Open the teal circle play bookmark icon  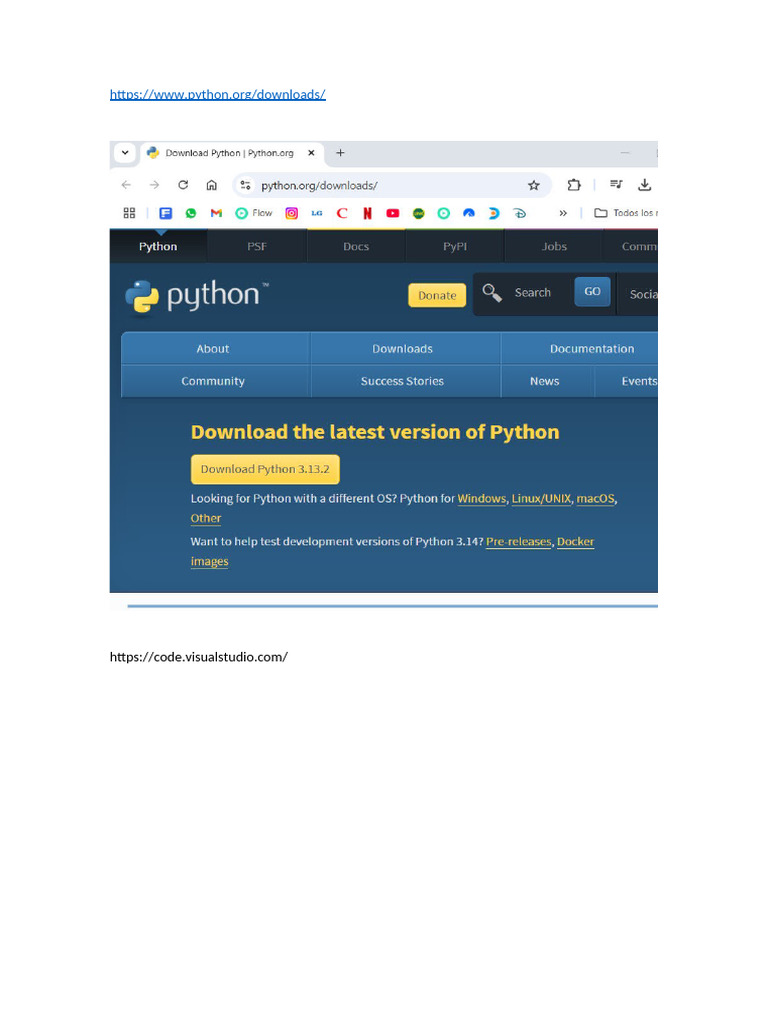point(443,213)
